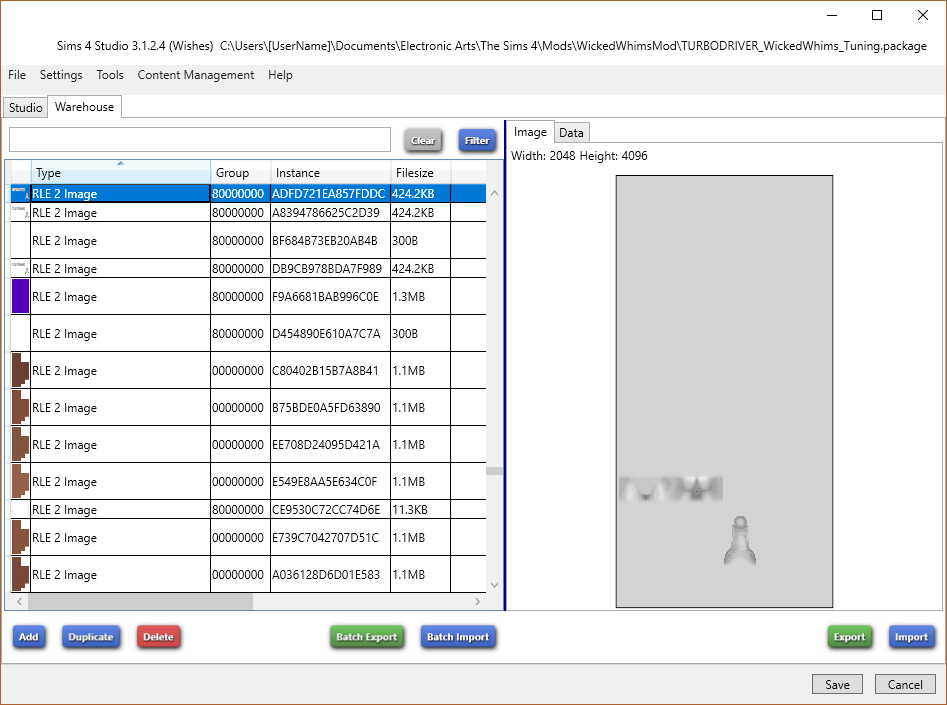Screen dimensions: 947x705
Task: Open the Tools menu
Action: [x=110, y=75]
